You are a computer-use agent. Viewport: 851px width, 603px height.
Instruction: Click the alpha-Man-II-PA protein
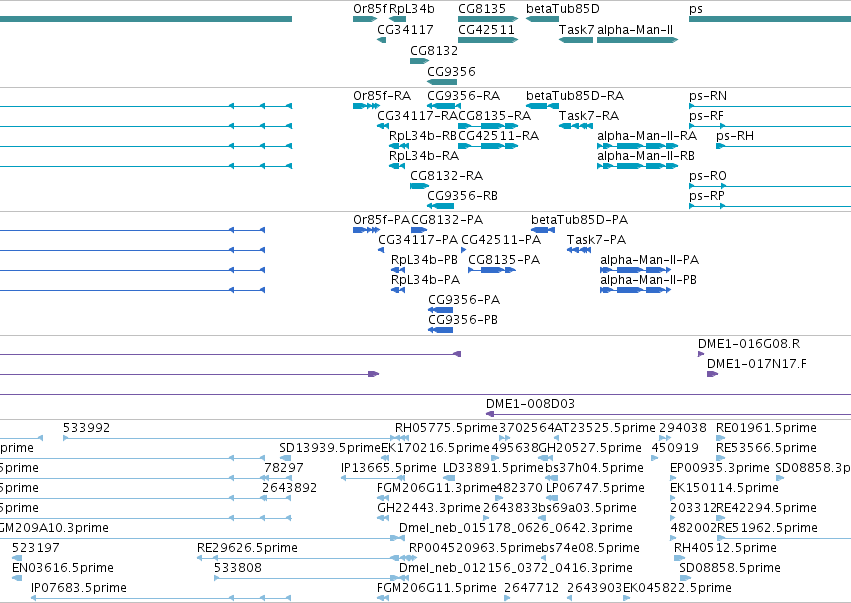pyautogui.click(x=636, y=270)
